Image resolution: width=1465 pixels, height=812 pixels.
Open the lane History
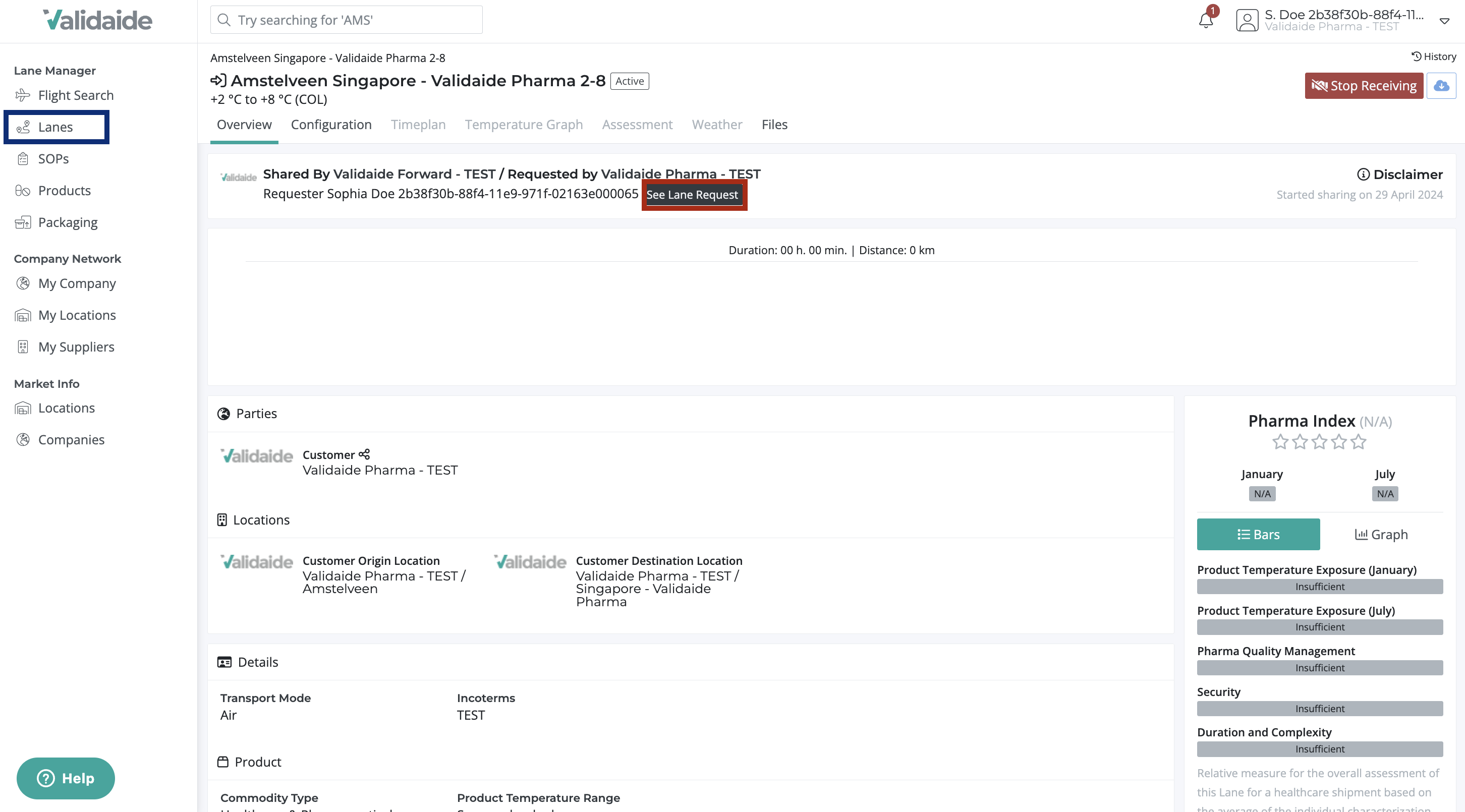tap(1433, 56)
